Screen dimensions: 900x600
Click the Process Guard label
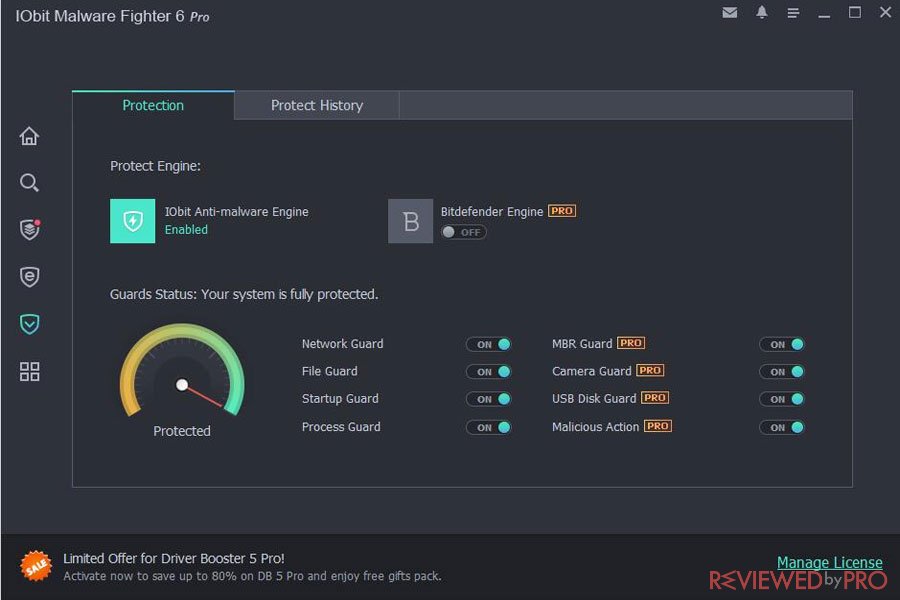[x=341, y=427]
